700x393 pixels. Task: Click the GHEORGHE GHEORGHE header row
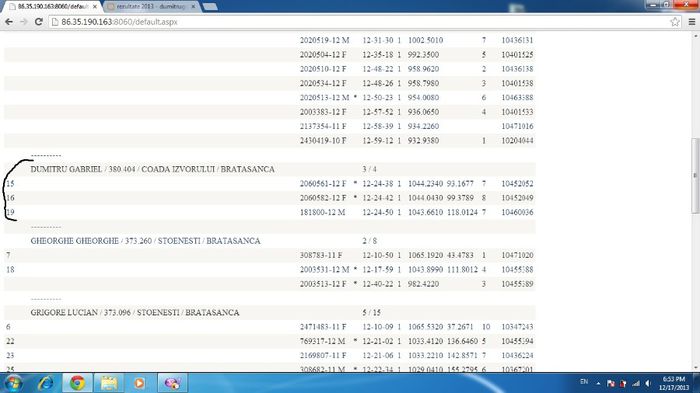click(x=270, y=241)
